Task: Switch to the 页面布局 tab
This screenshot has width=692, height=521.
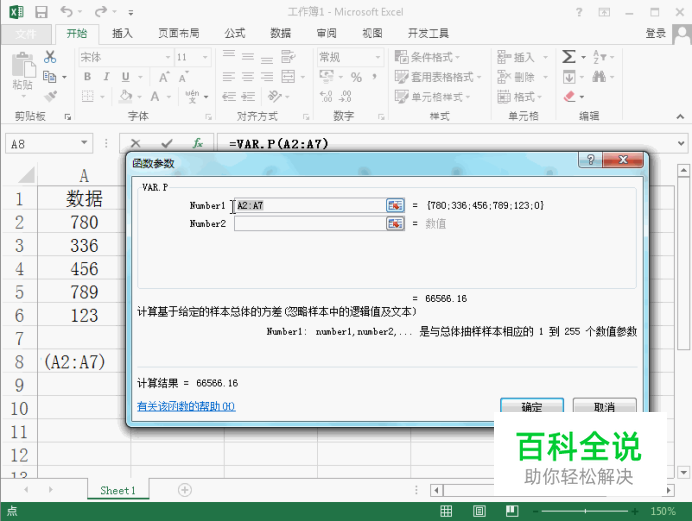Action: tap(179, 34)
